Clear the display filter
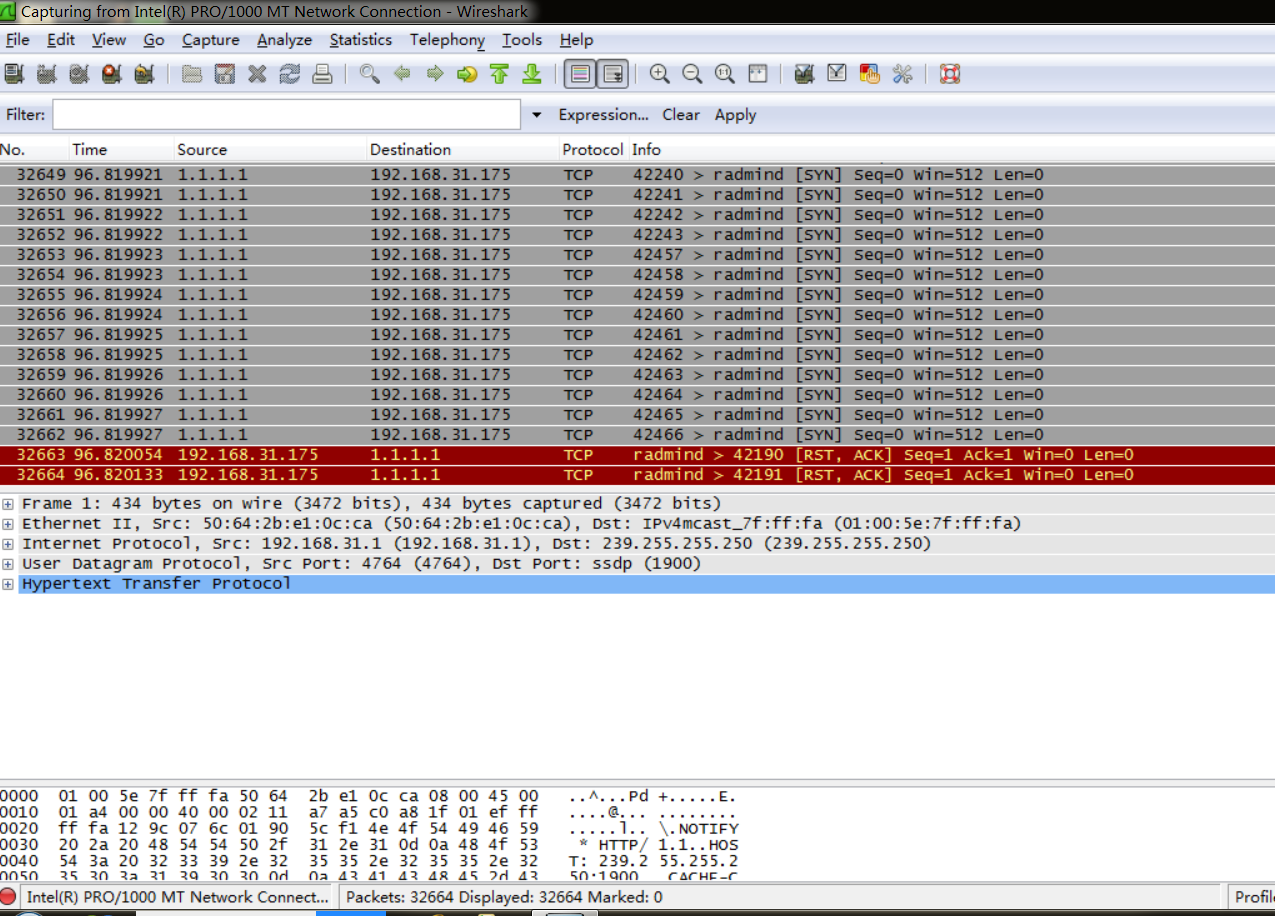This screenshot has width=1275, height=916. 681,114
